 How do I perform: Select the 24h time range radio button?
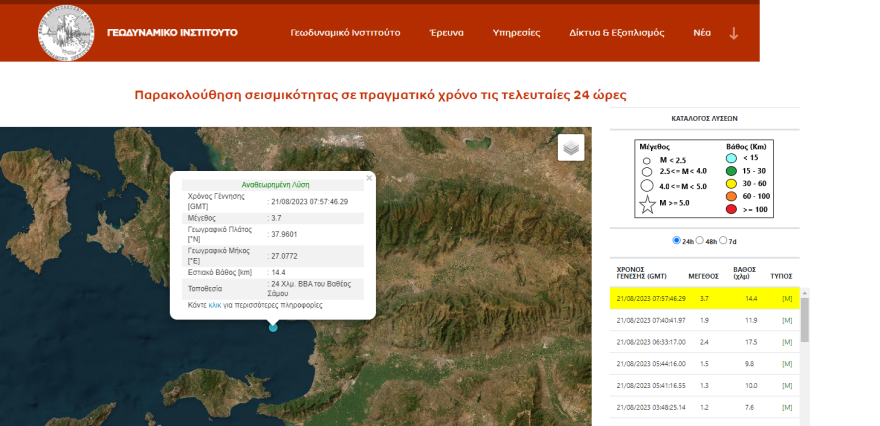676,240
